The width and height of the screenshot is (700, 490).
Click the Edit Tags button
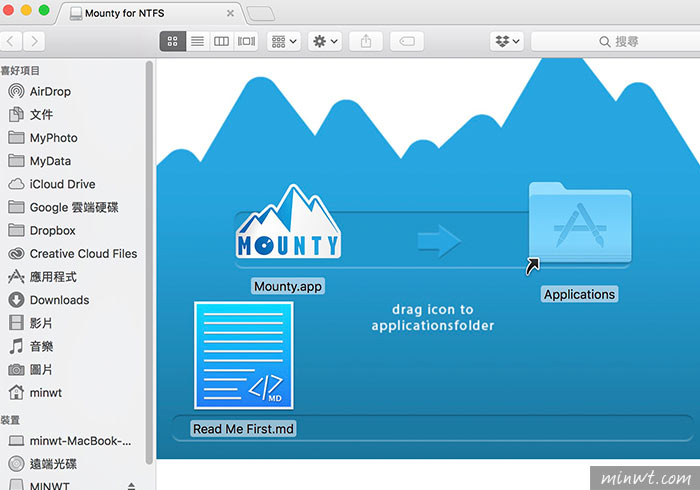tap(407, 42)
